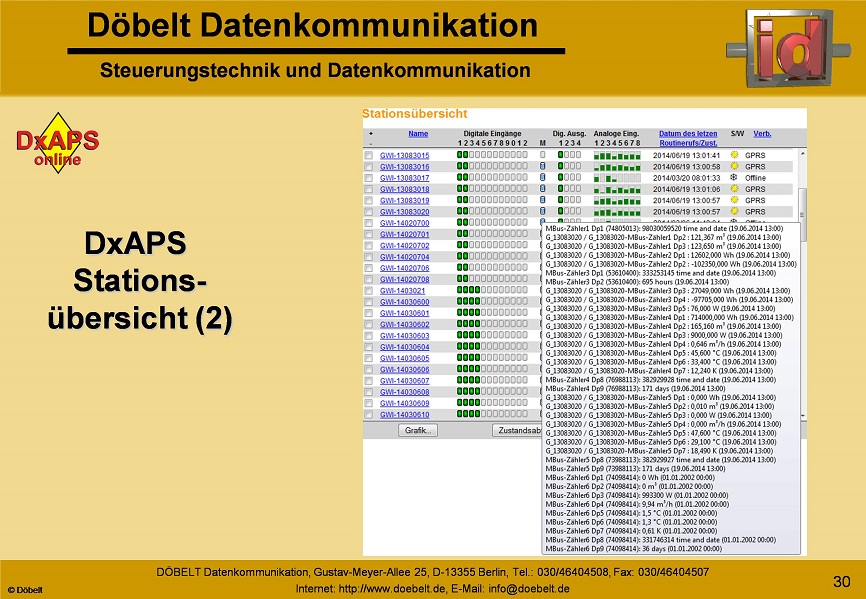Open station link GWI-14030600

404,302
